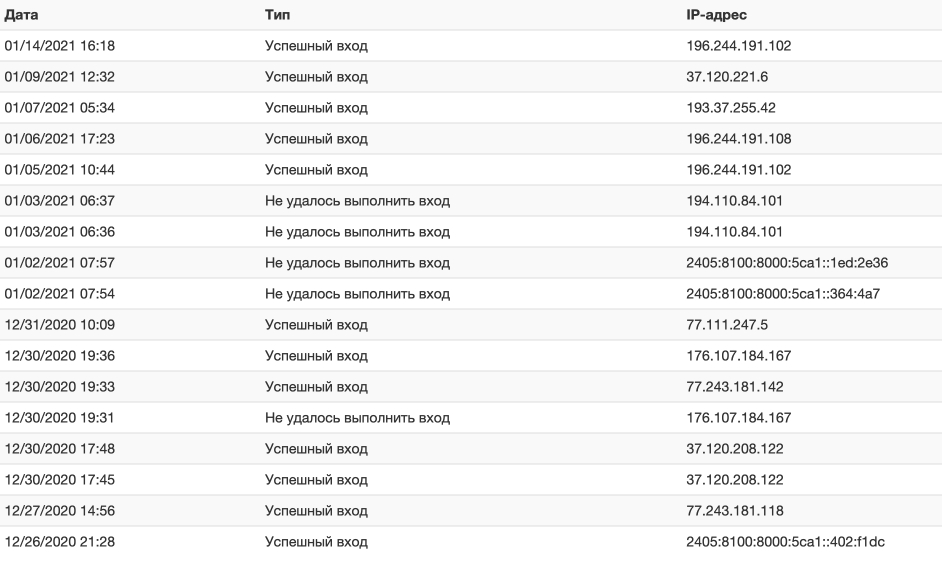Click IPv6 address ending 364:4a7
Screen dimensions: 942x587
783,294
